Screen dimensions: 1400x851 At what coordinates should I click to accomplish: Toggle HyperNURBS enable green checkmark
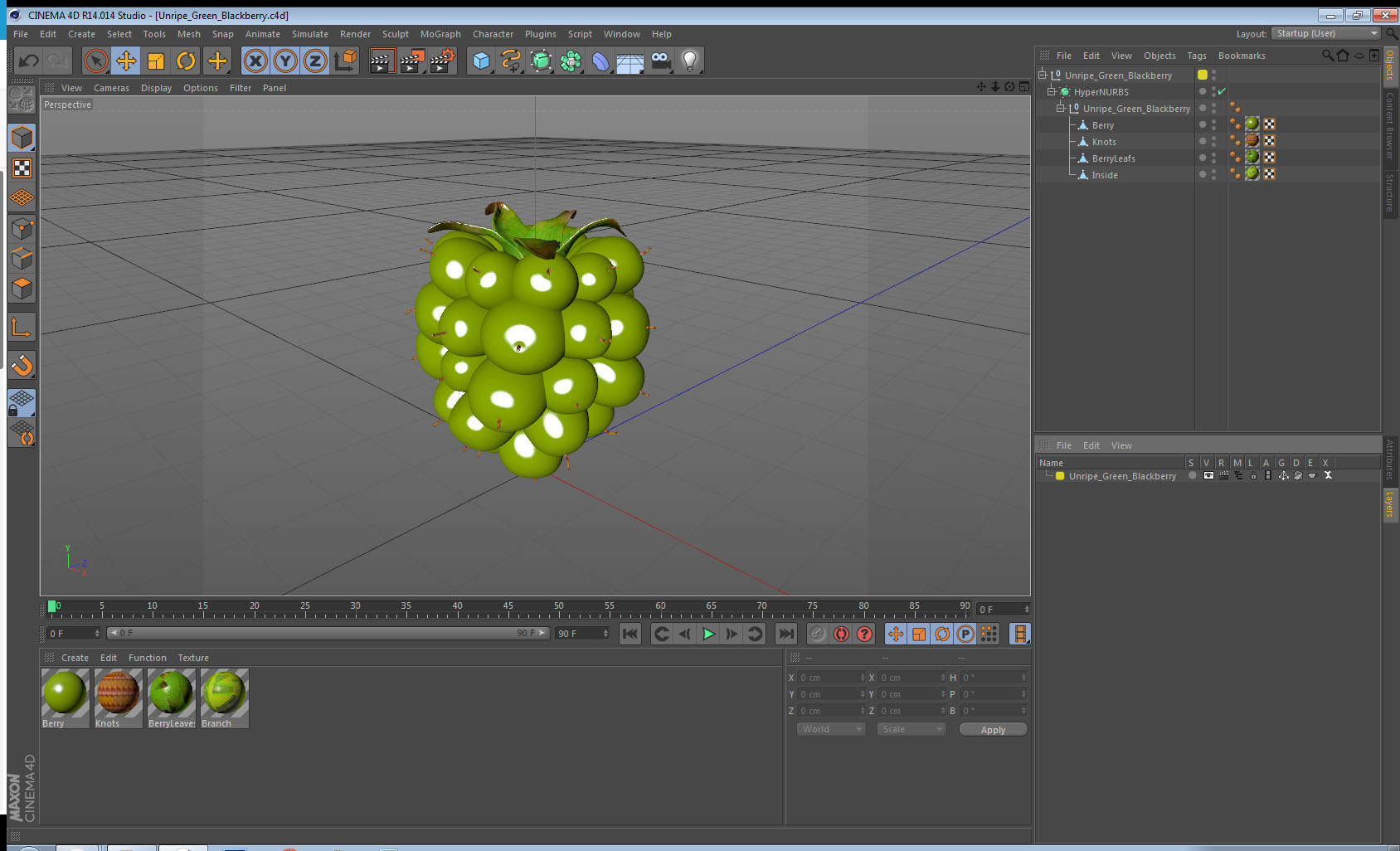click(1222, 91)
